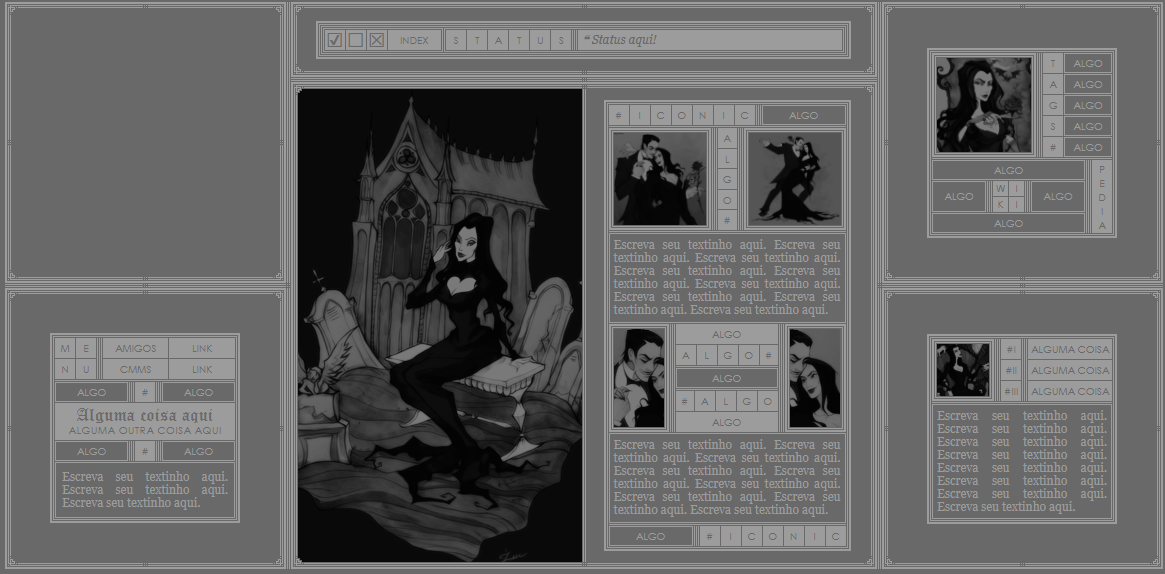The width and height of the screenshot is (1165, 574).
Task: Open Morticia holding rose thumbnail in TAGS panel
Action: pyautogui.click(x=983, y=105)
